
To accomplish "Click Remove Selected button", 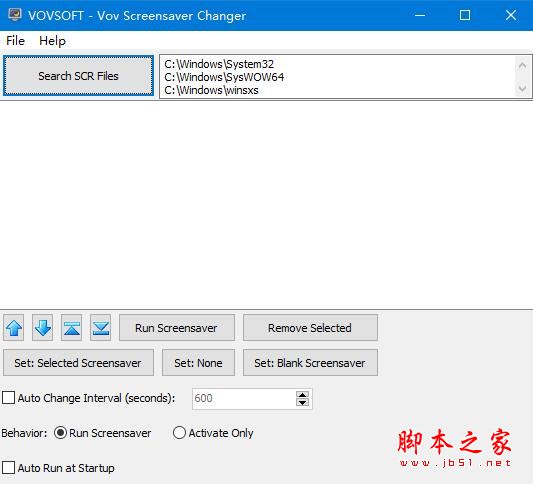I will (310, 328).
